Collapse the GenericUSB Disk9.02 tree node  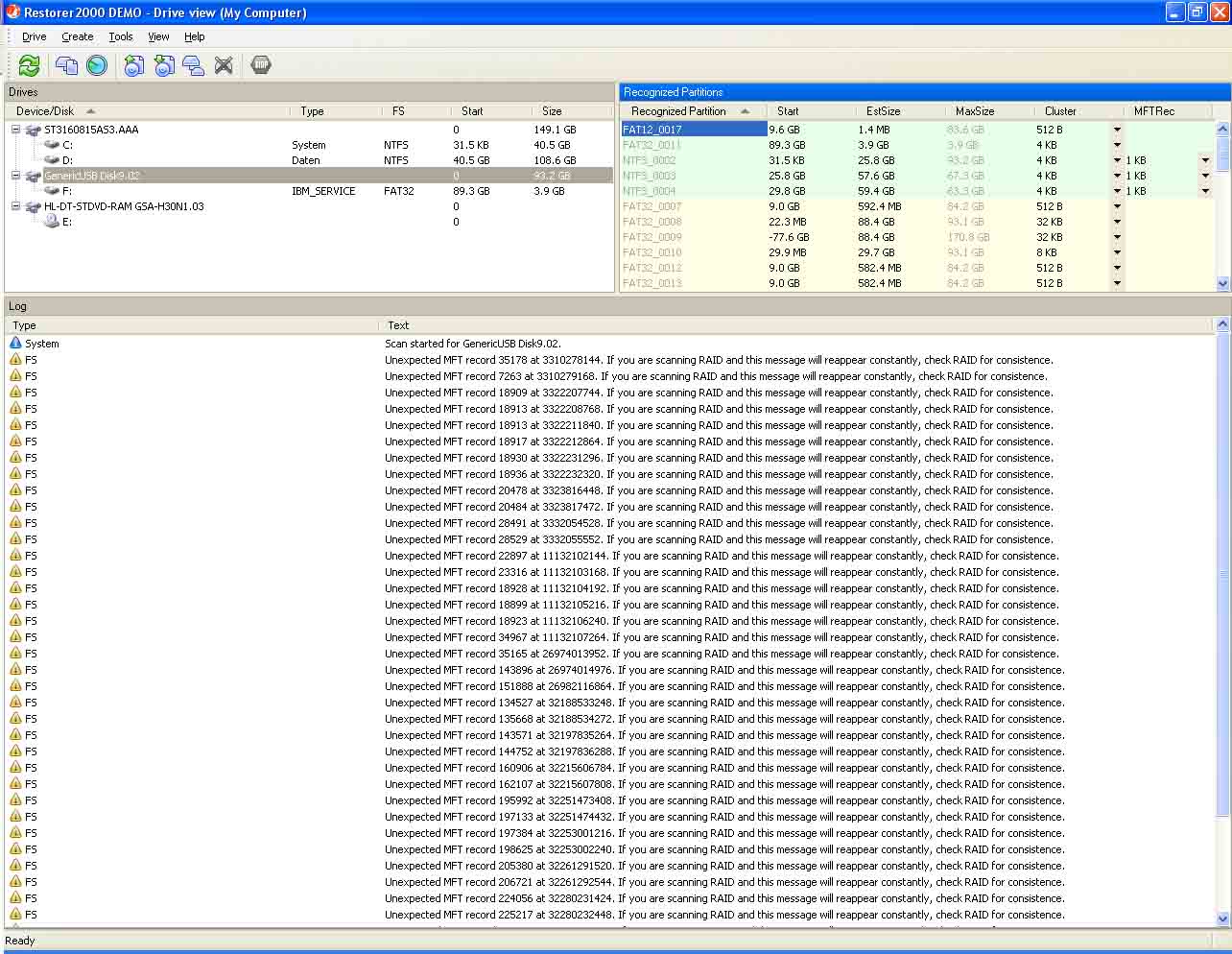(15, 176)
